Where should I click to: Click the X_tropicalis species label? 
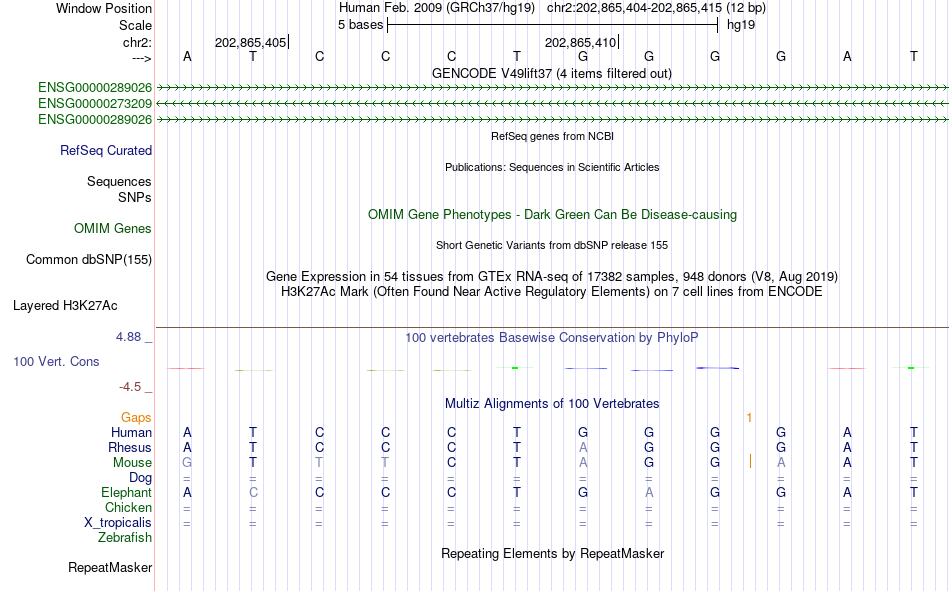tap(118, 523)
